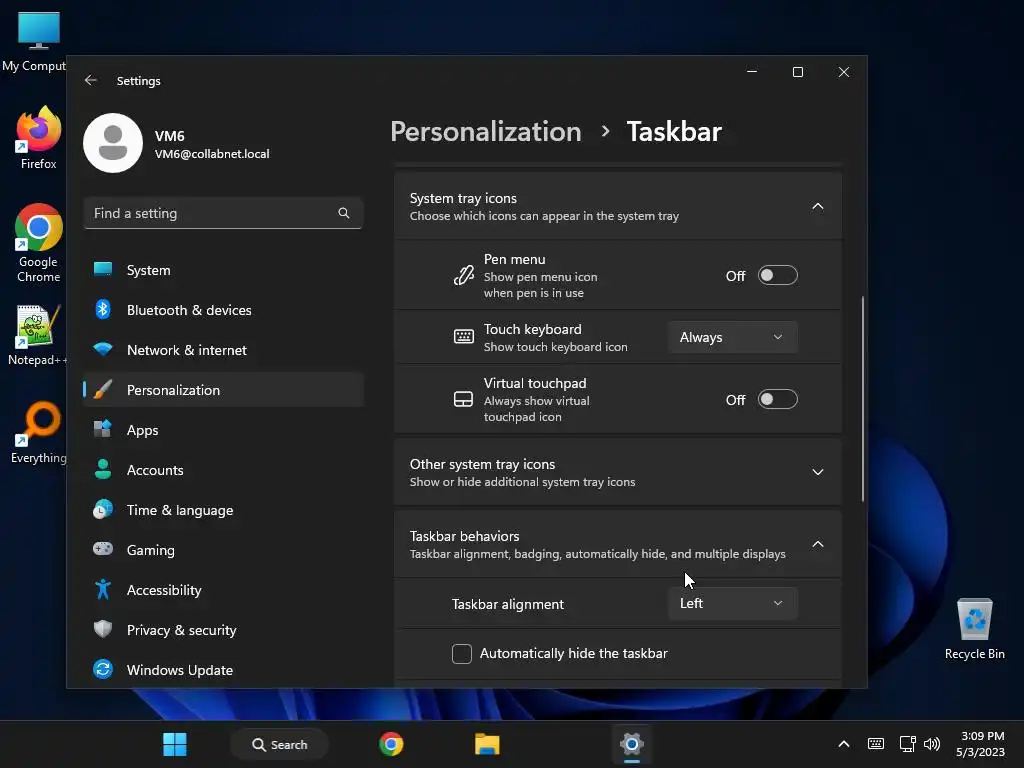Image resolution: width=1024 pixels, height=768 pixels.
Task: Click the back arrow in Settings
Action: click(x=91, y=80)
